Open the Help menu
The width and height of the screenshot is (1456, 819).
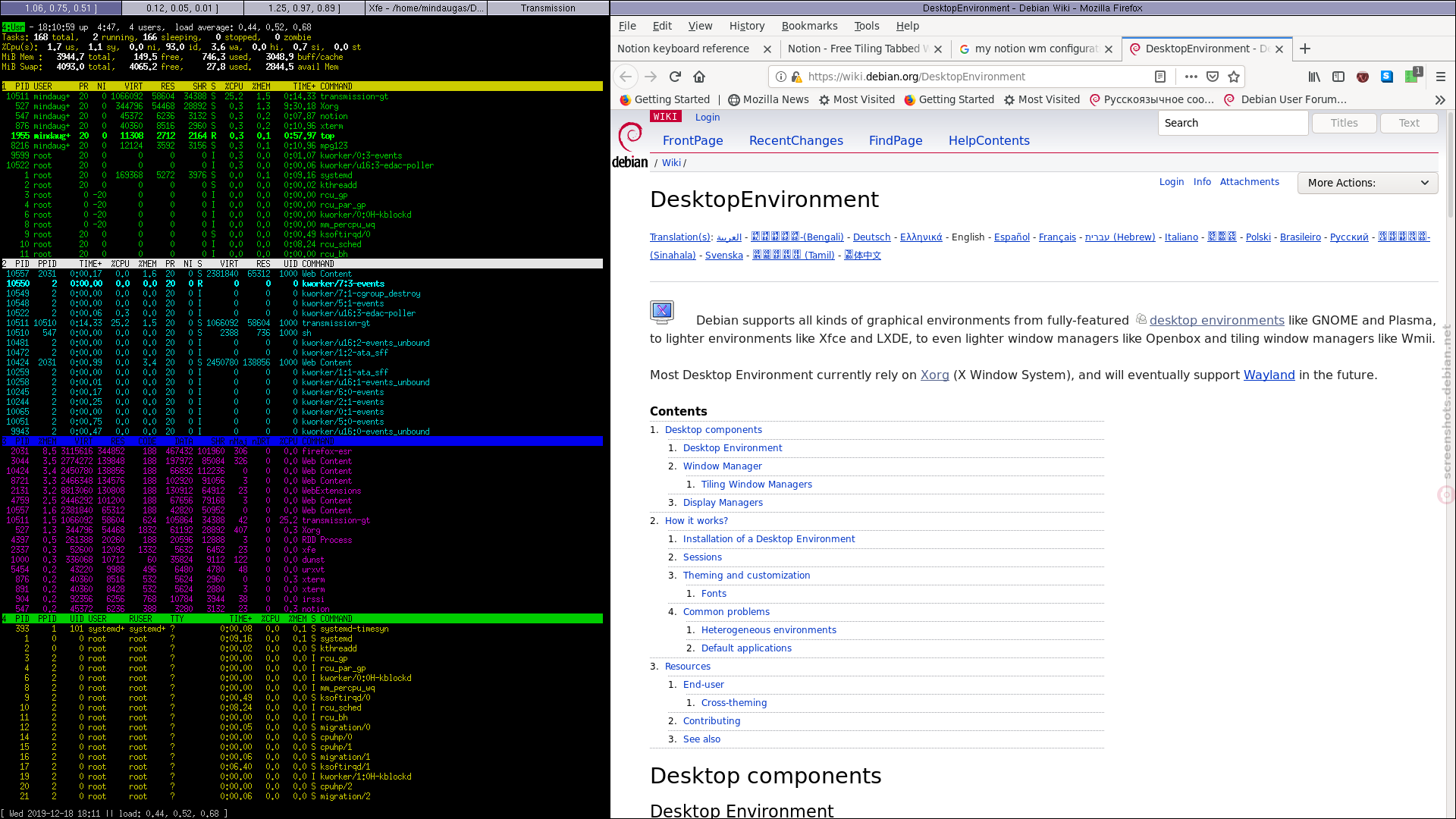click(907, 26)
